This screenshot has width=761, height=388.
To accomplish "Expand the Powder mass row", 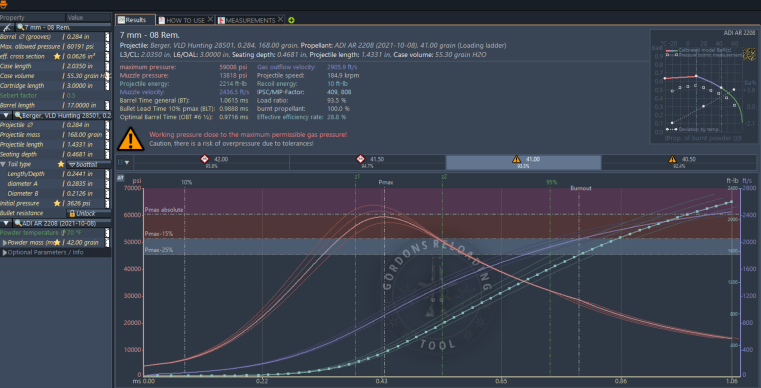I will (4, 242).
